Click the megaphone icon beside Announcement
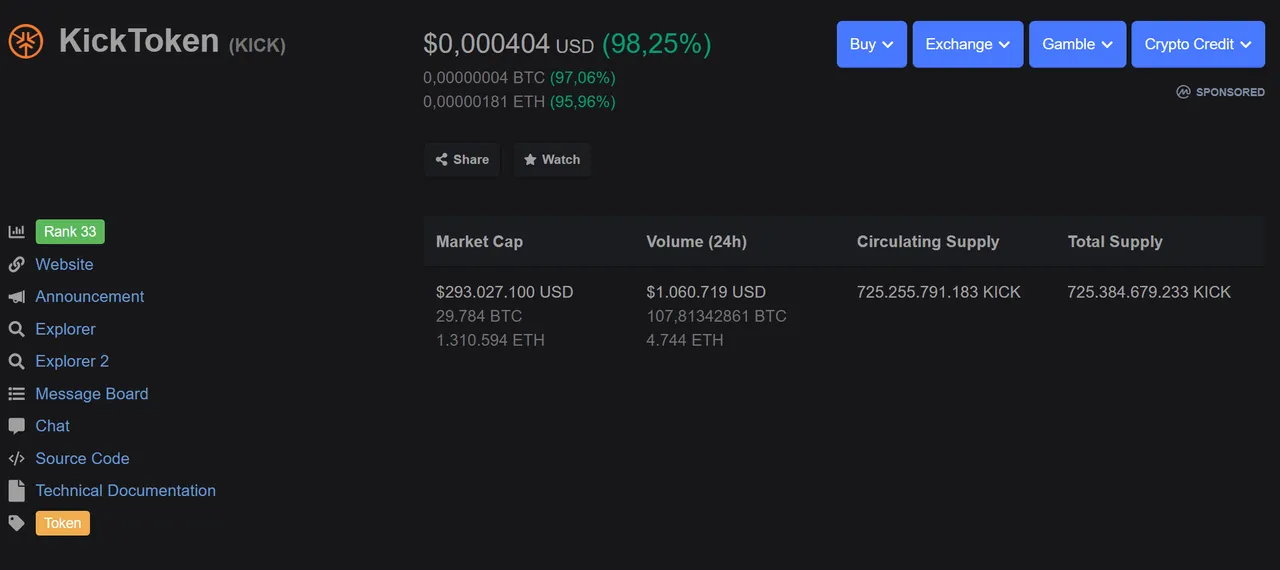 (16, 297)
